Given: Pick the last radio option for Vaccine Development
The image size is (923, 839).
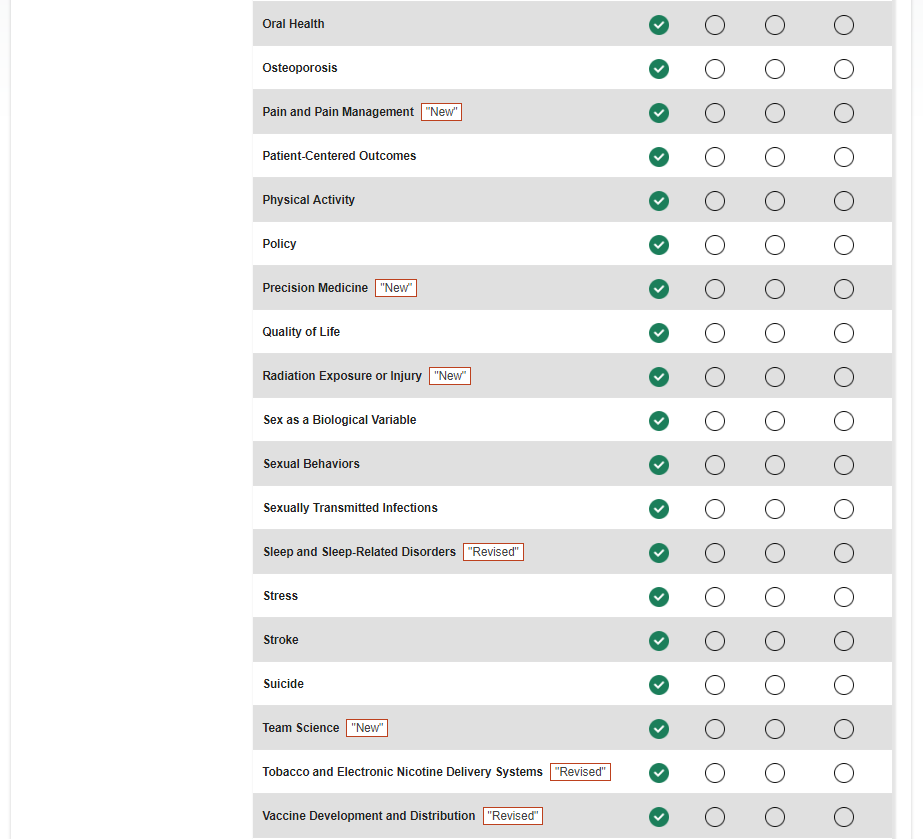Looking at the screenshot, I should point(844,817).
